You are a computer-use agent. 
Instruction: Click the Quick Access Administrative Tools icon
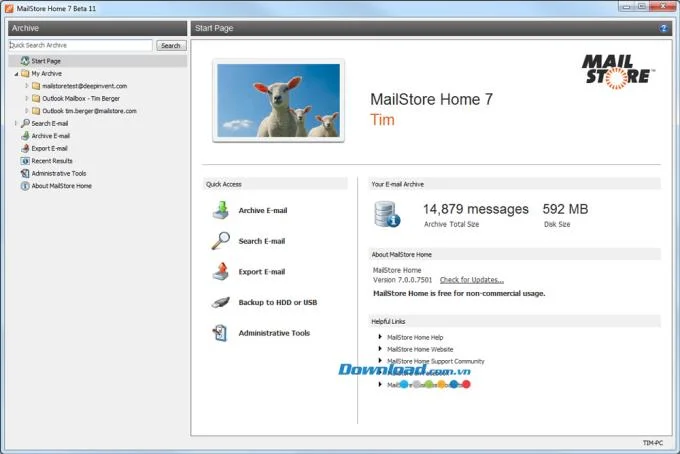pyautogui.click(x=220, y=333)
